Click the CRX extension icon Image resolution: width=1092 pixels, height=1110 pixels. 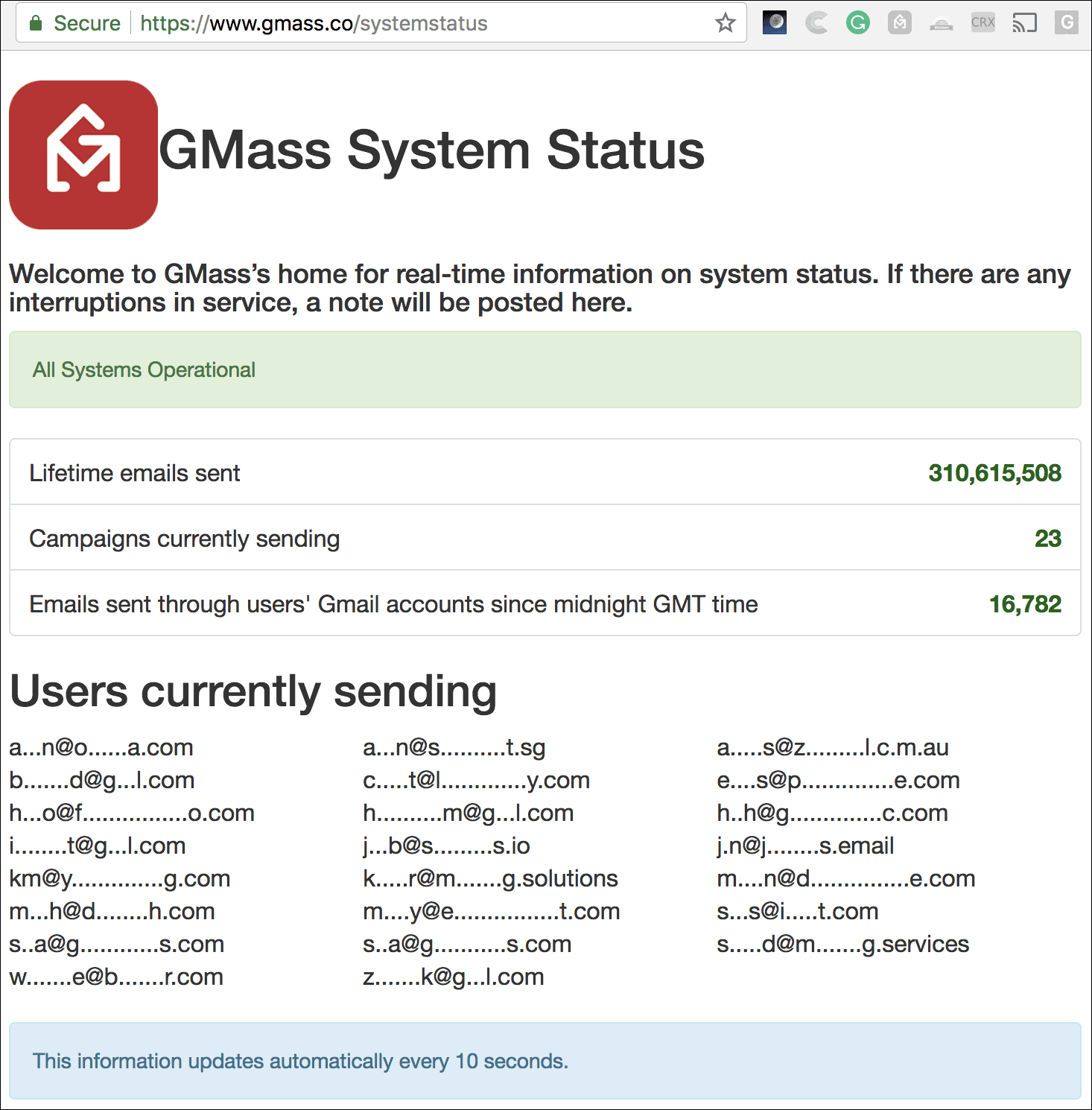coord(983,23)
